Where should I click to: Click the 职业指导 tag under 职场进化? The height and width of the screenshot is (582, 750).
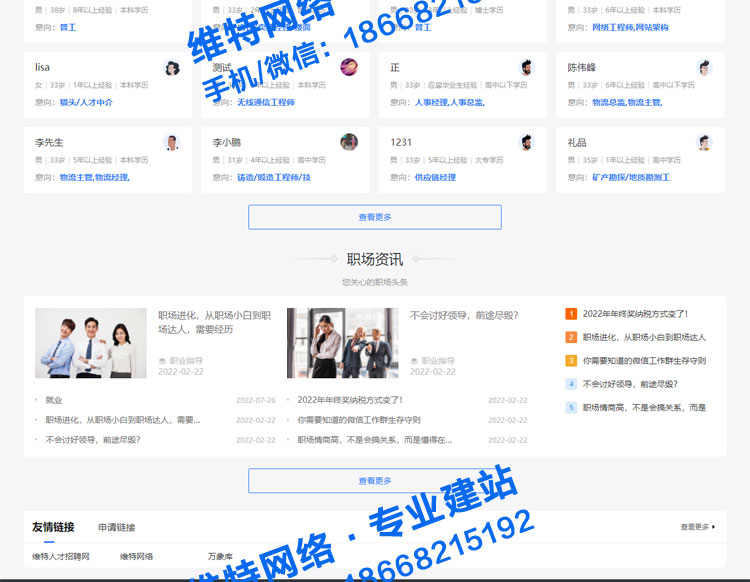click(186, 361)
